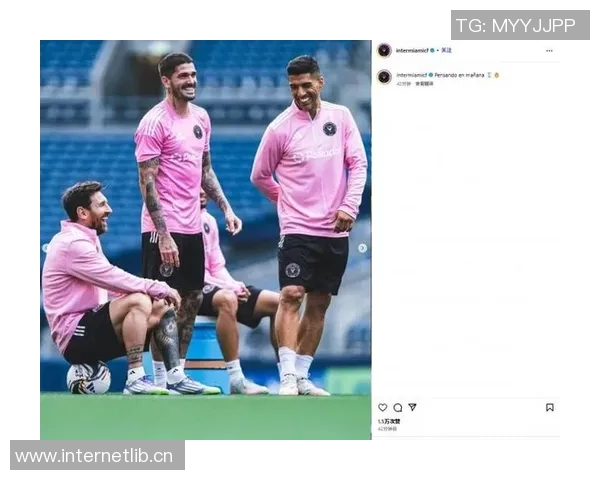Open intermiamicf username in the caption

(412, 75)
